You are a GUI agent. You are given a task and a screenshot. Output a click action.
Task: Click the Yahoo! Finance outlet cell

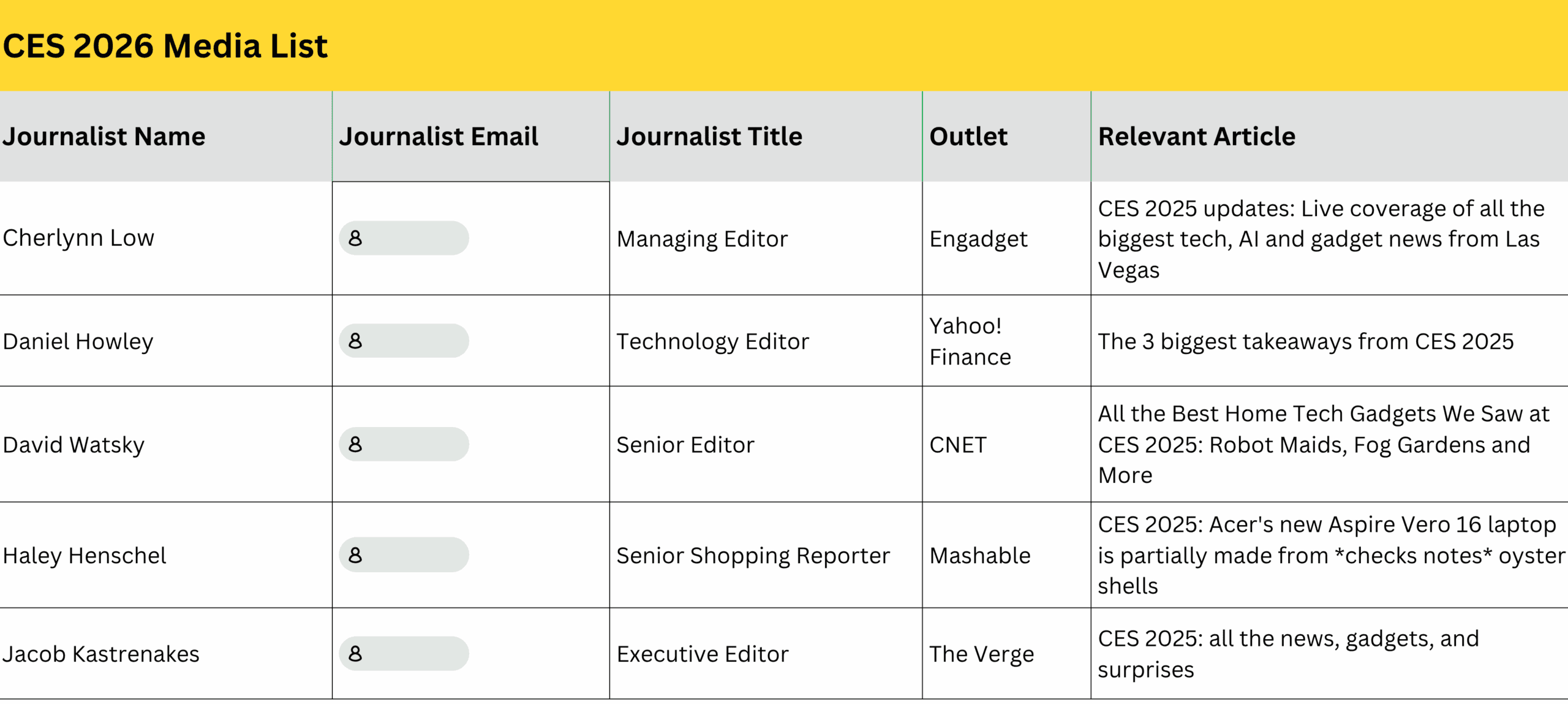970,341
